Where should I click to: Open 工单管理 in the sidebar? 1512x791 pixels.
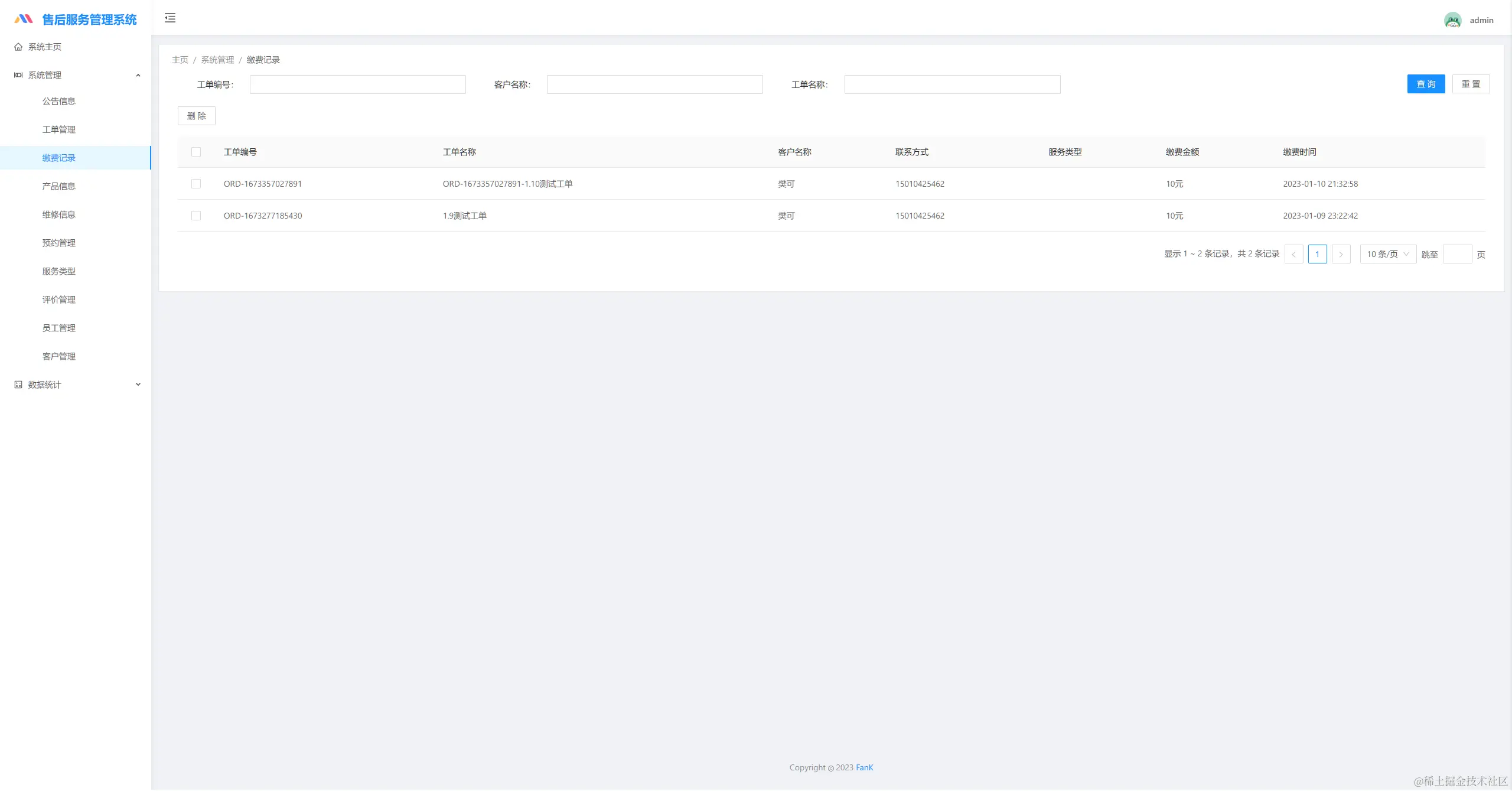coord(59,129)
